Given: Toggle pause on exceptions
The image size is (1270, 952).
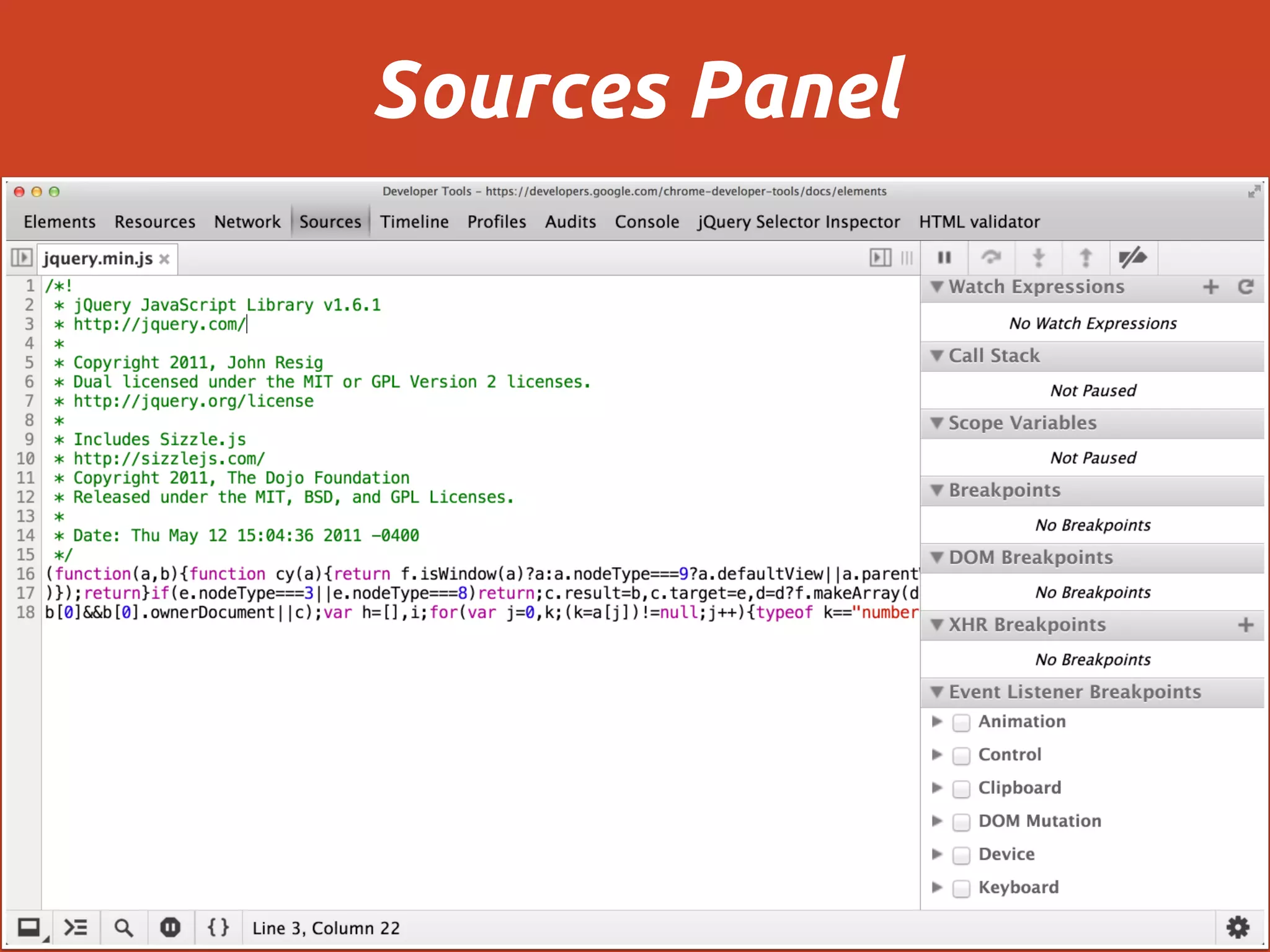Looking at the screenshot, I should coord(171,928).
